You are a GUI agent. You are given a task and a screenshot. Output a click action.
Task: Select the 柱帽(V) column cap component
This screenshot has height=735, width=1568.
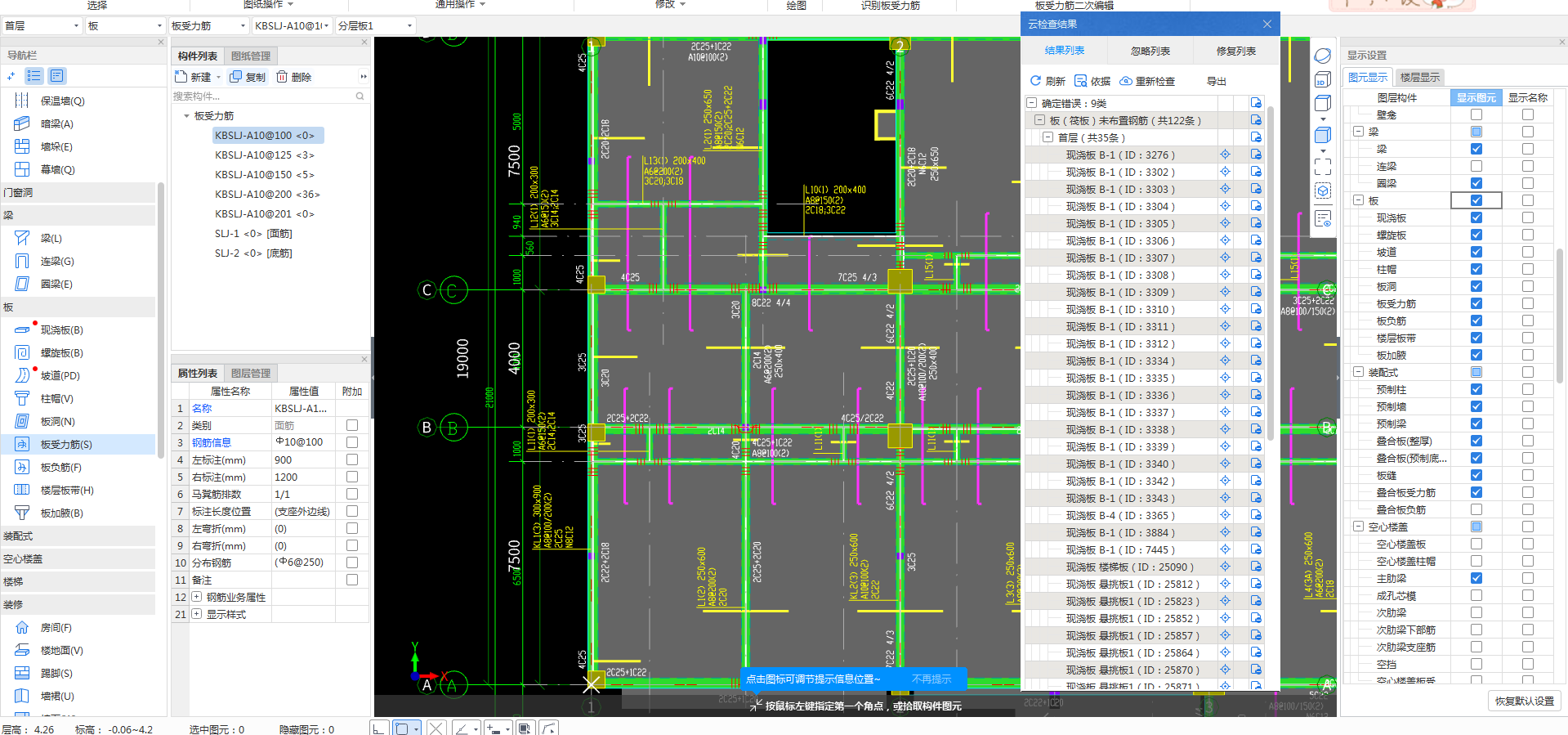click(56, 399)
